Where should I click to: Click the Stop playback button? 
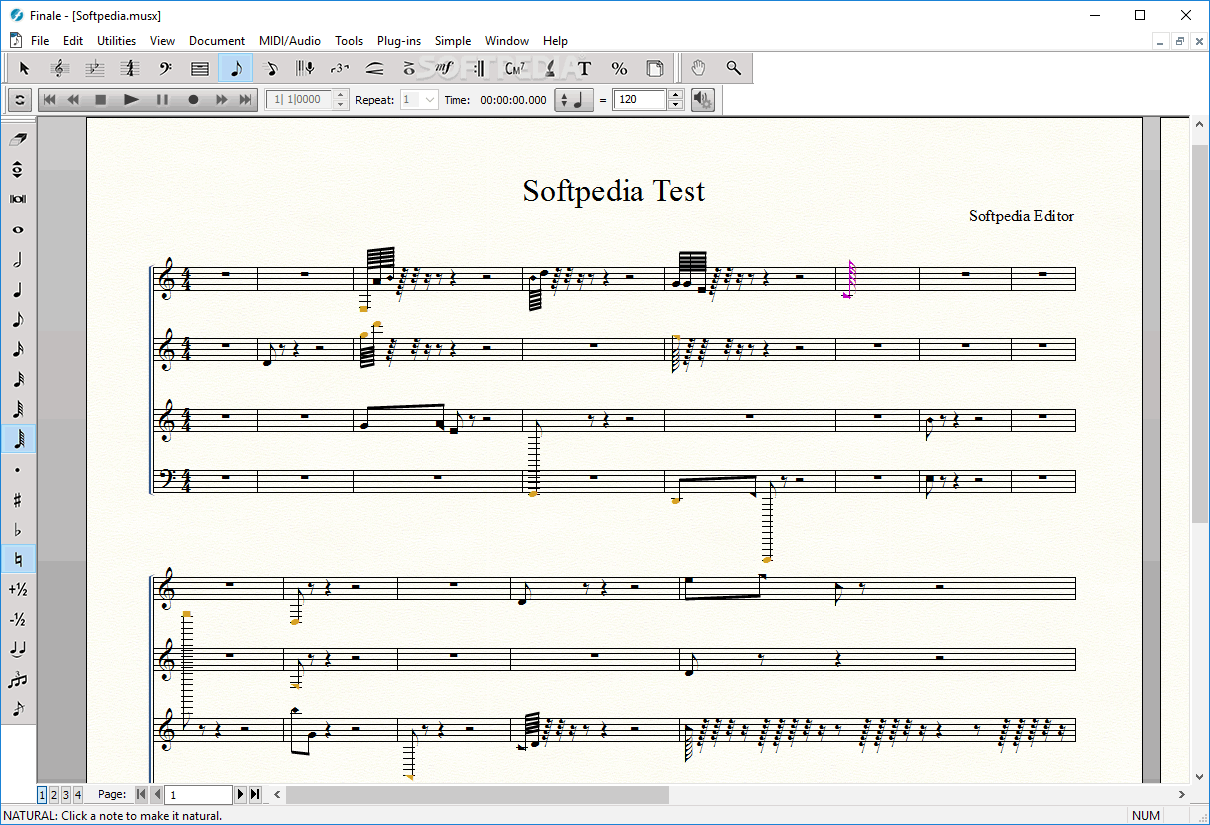[100, 99]
